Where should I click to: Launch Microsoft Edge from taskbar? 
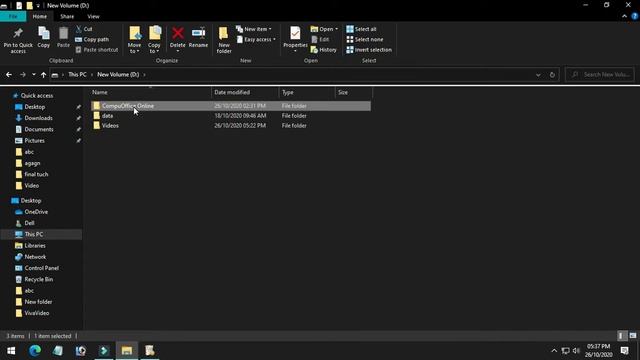click(35, 351)
